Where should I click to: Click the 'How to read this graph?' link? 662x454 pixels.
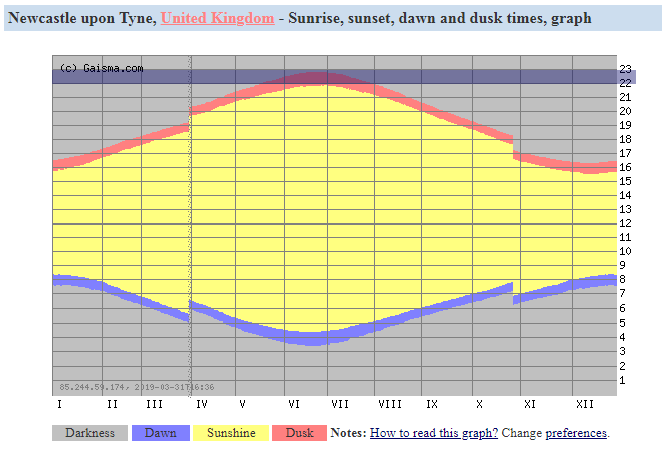433,433
